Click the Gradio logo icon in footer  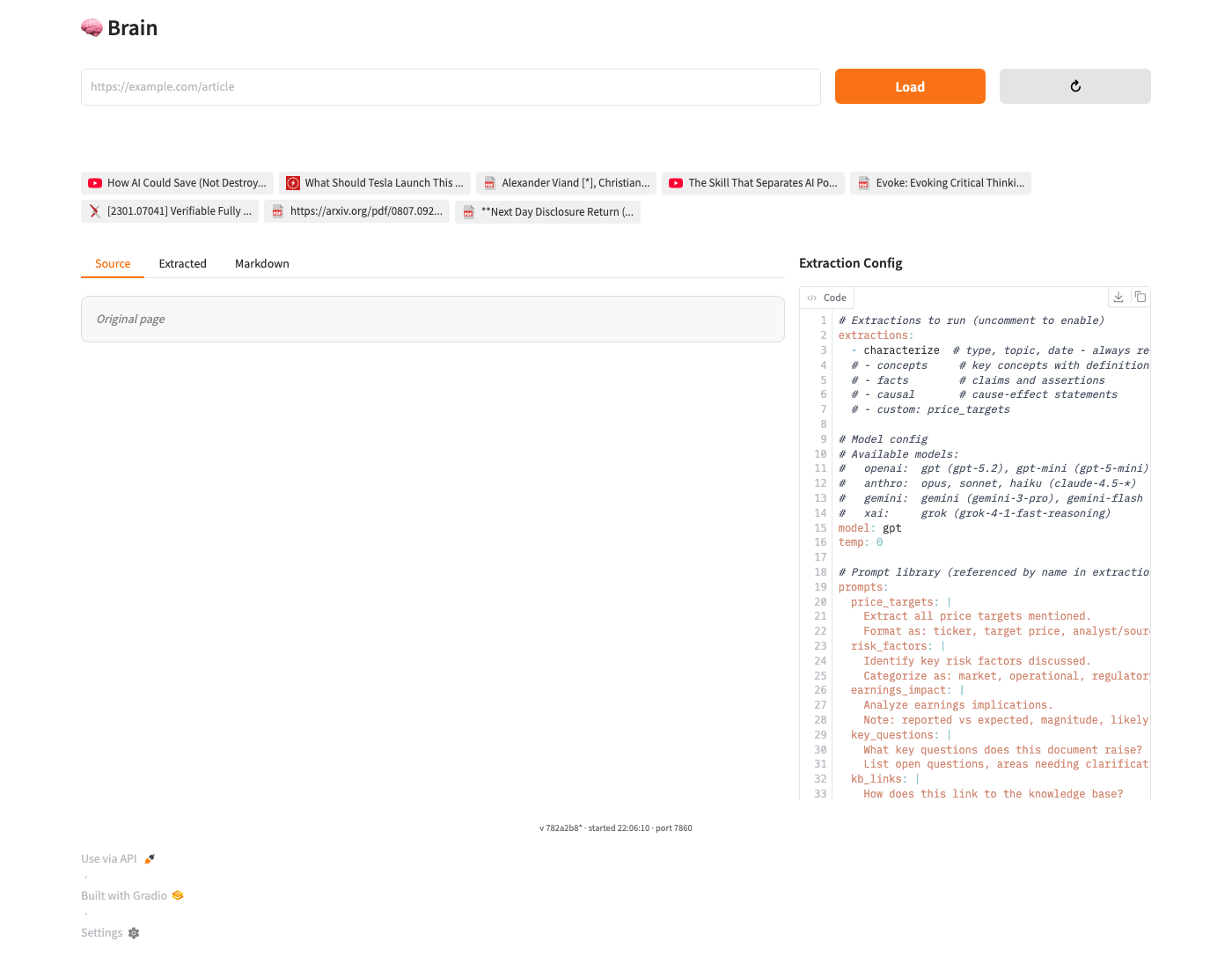pos(178,895)
